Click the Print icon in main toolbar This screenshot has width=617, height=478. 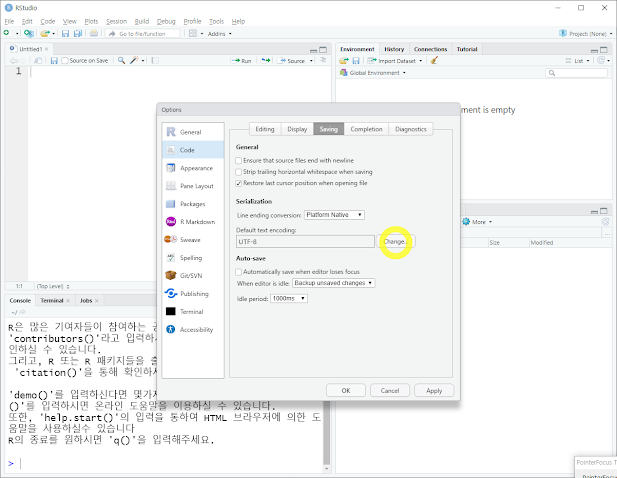pos(94,33)
